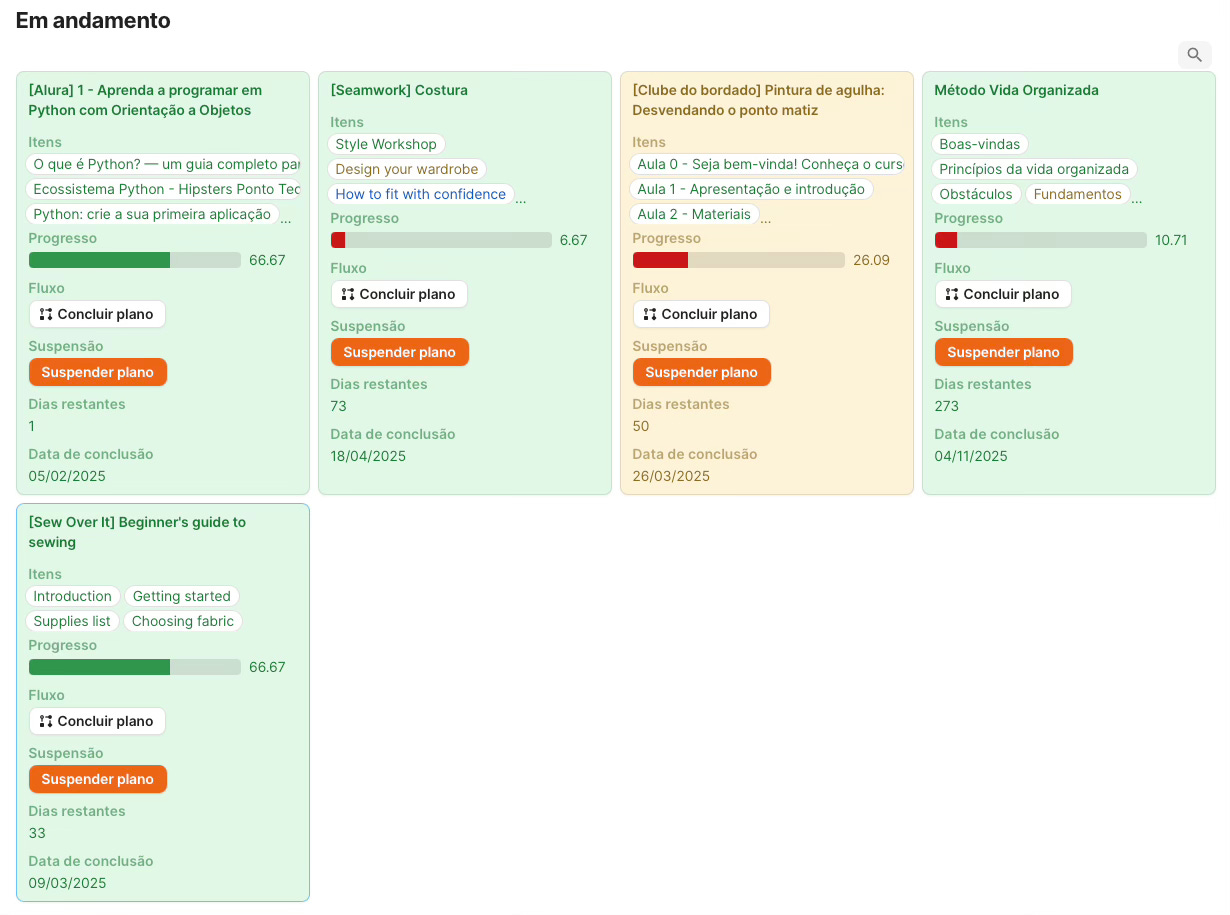Open the Beginner's guide to sewing title
1230x915 pixels.
point(137,532)
